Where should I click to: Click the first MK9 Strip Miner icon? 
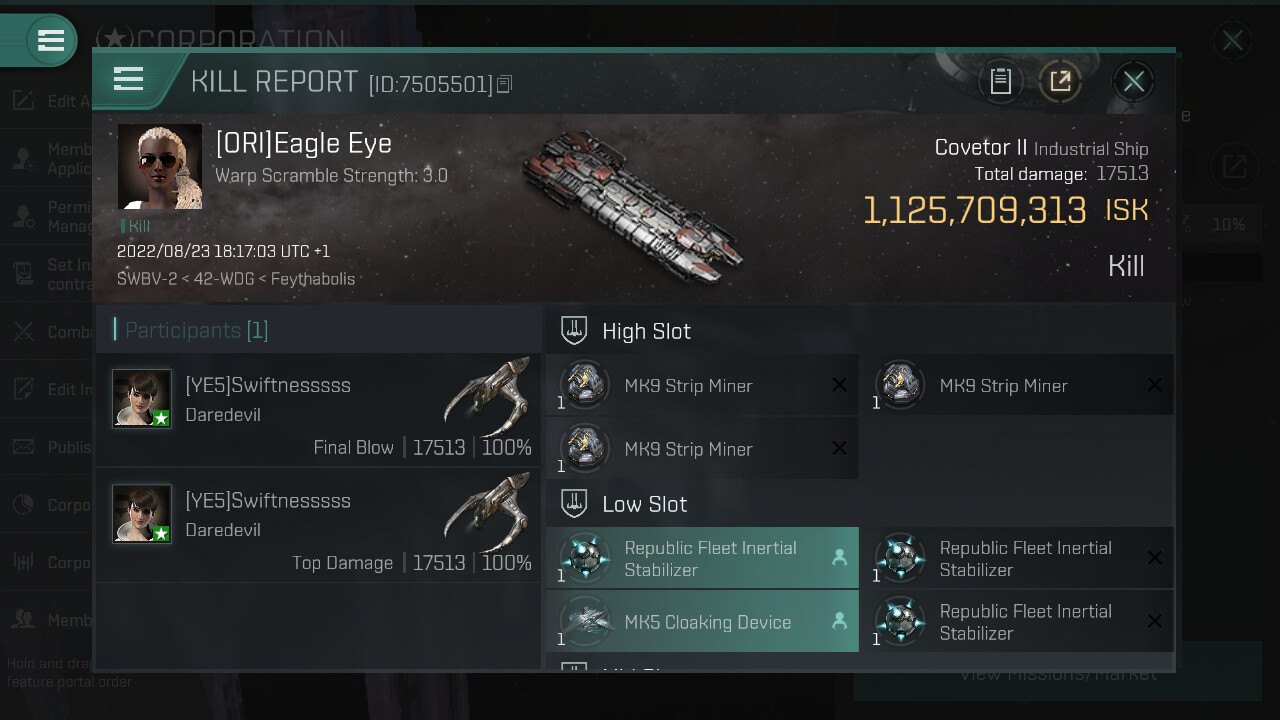tap(585, 386)
